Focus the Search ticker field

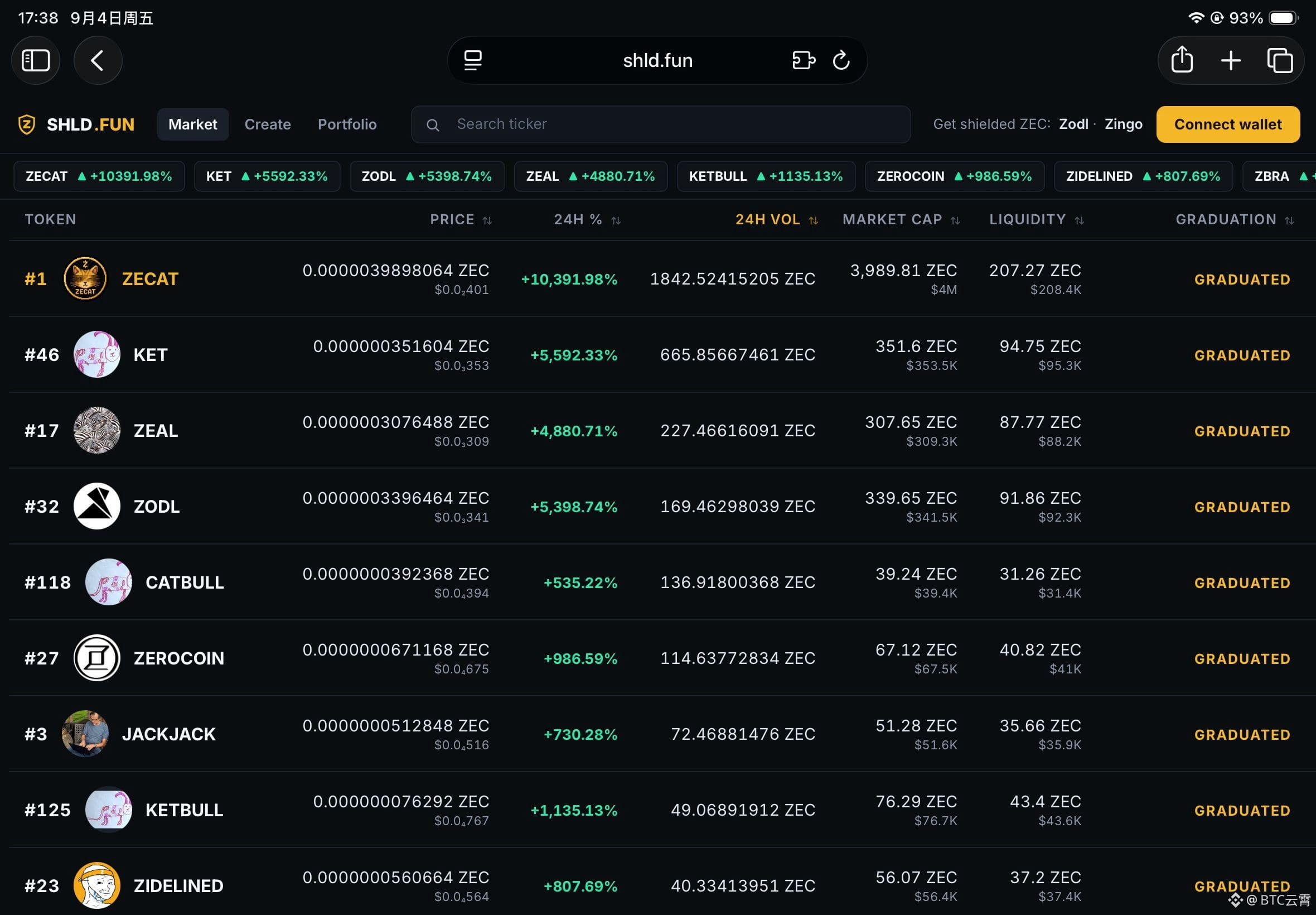tap(661, 124)
